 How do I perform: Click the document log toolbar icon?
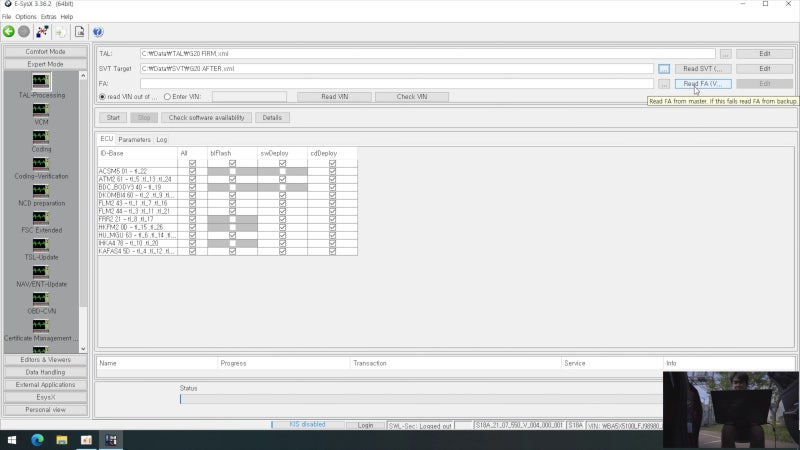(x=80, y=32)
